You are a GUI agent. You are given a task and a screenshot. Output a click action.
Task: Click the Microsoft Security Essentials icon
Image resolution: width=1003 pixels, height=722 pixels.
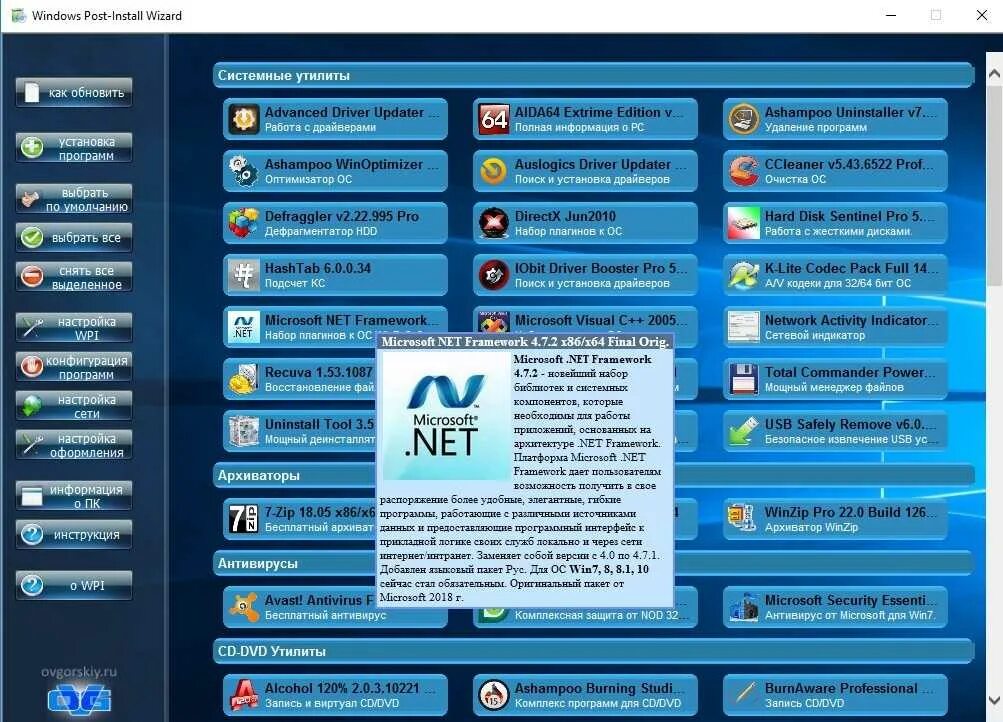(743, 607)
